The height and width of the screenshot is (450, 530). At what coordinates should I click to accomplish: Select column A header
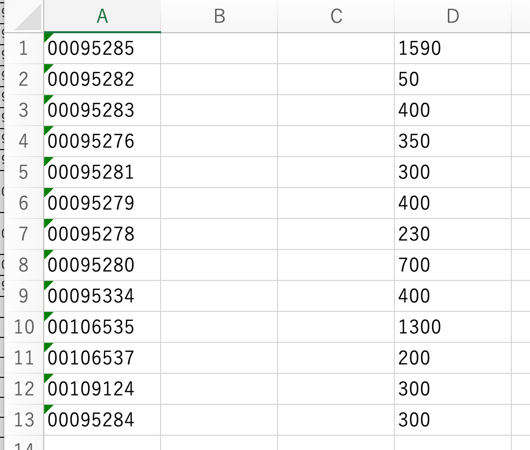pos(102,16)
